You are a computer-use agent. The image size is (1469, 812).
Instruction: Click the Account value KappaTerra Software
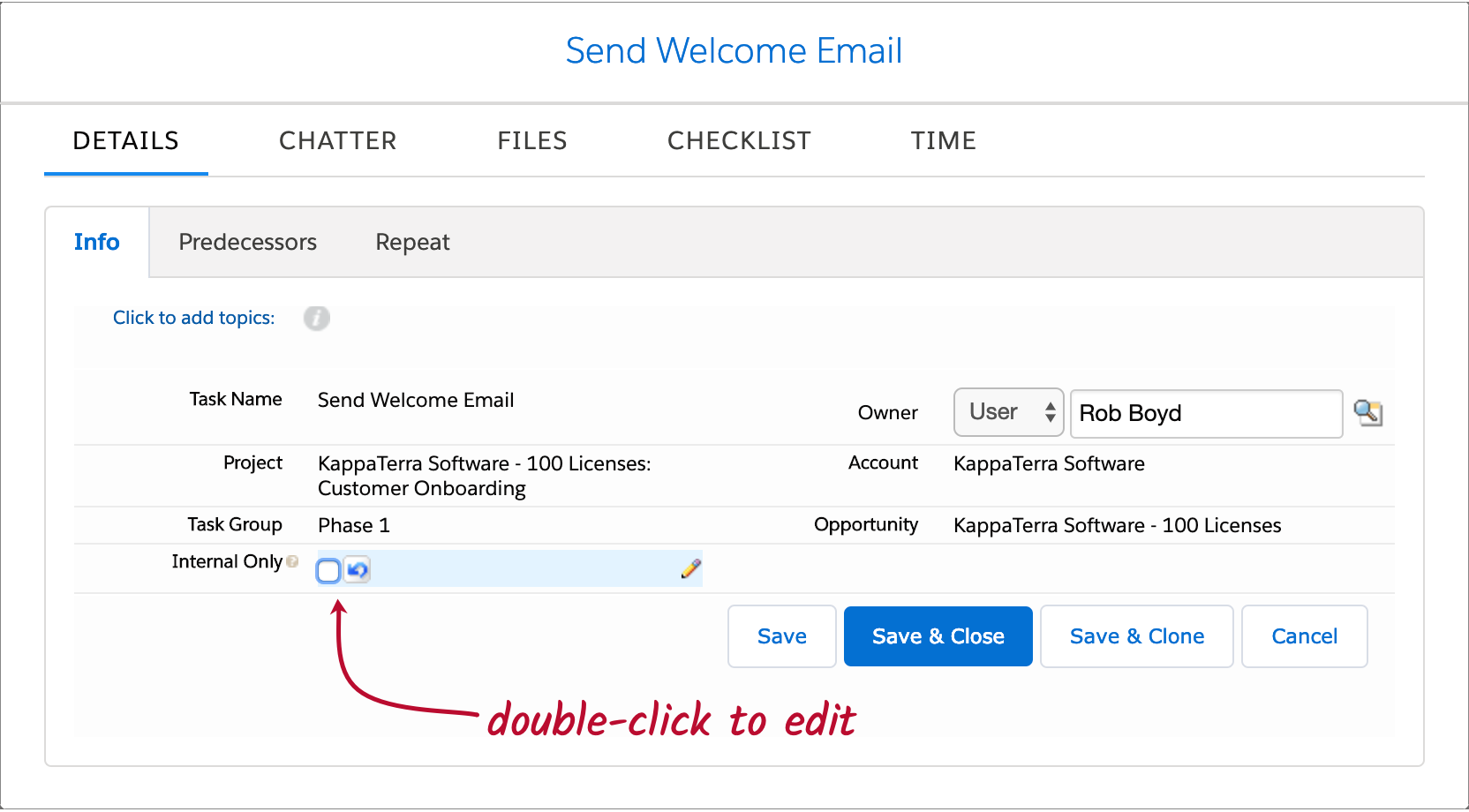coord(1049,463)
